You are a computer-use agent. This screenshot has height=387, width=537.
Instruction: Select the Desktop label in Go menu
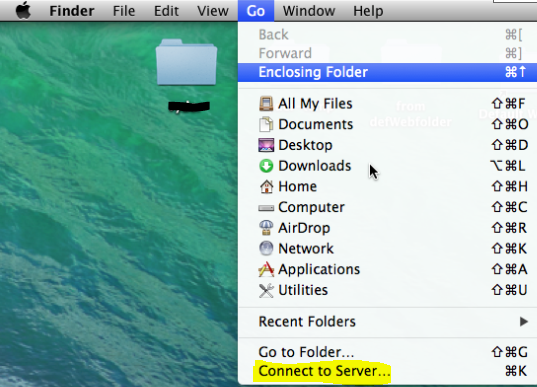[x=305, y=145]
